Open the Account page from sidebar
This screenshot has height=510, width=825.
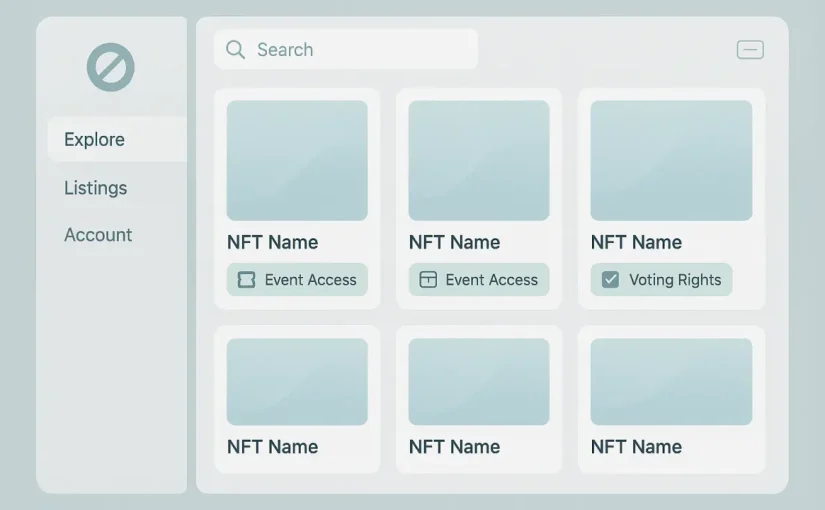point(98,235)
